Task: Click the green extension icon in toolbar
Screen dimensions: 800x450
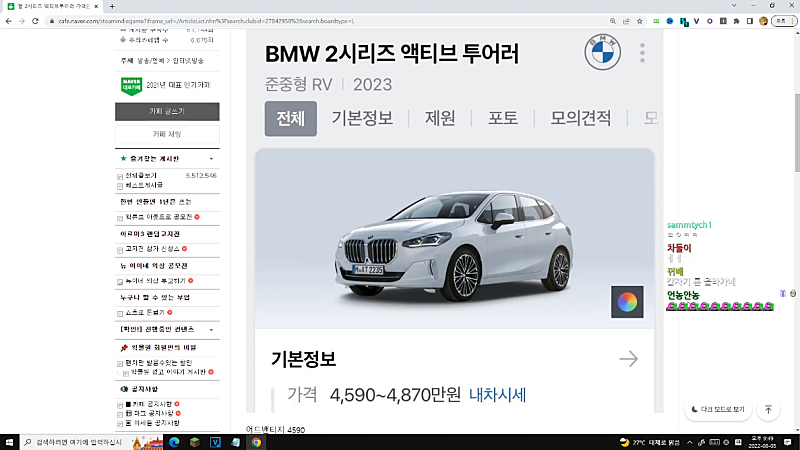Action: pos(657,21)
